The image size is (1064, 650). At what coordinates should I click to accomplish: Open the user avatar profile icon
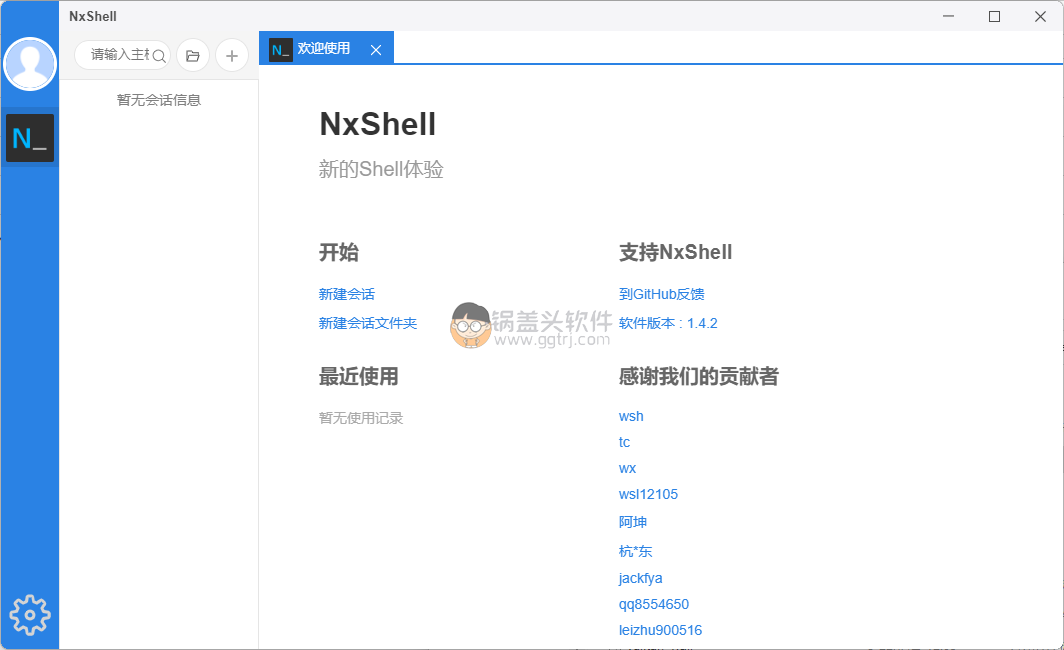(30, 64)
